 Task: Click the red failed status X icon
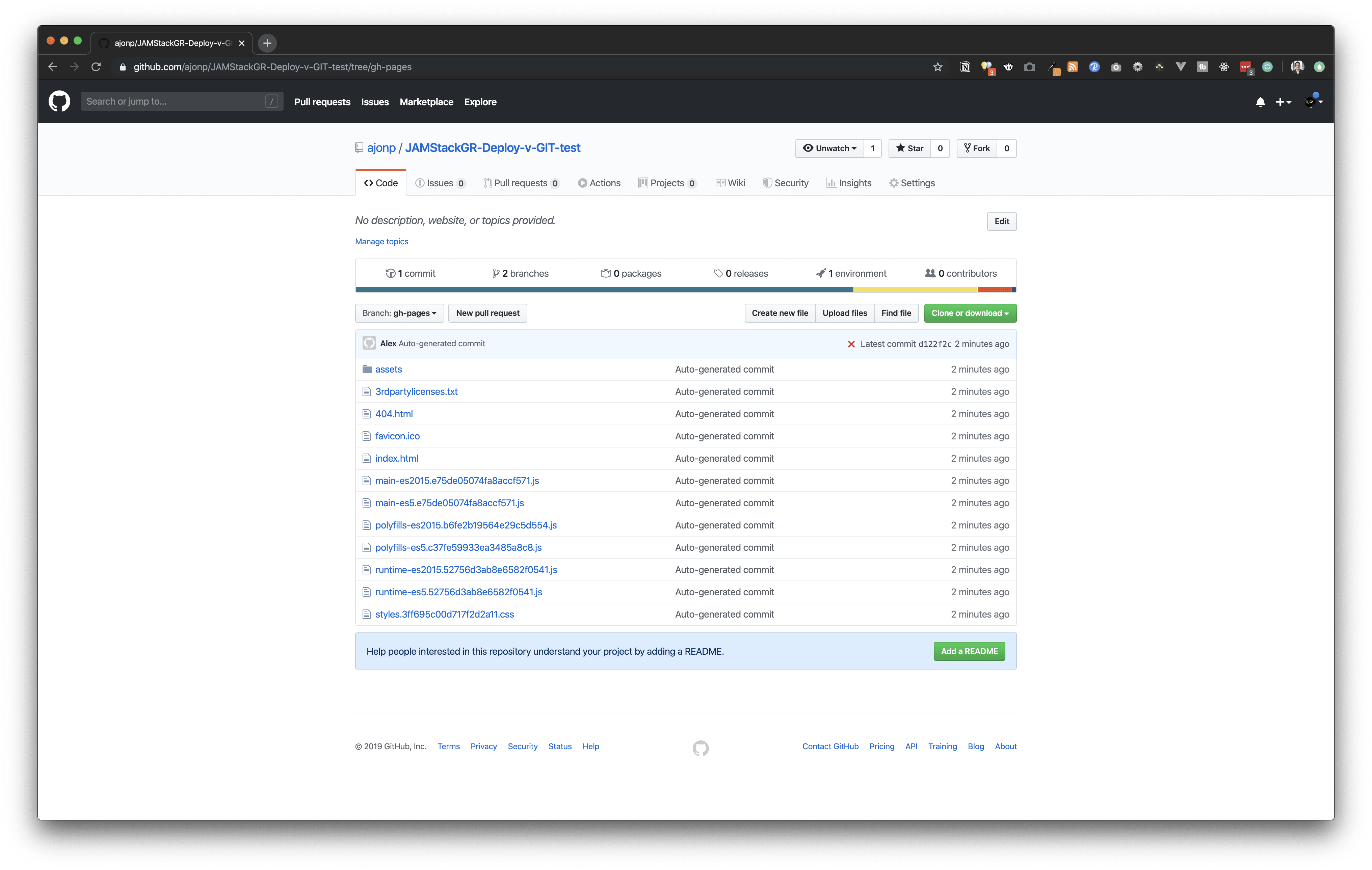851,344
